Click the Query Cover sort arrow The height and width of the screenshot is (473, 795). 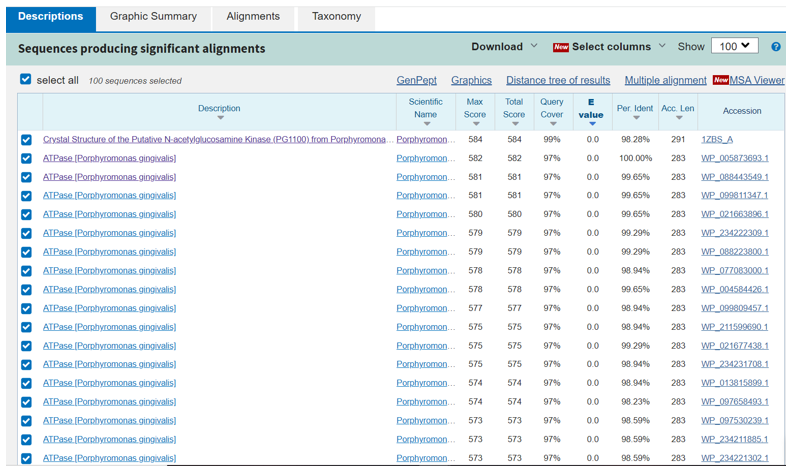(551, 124)
